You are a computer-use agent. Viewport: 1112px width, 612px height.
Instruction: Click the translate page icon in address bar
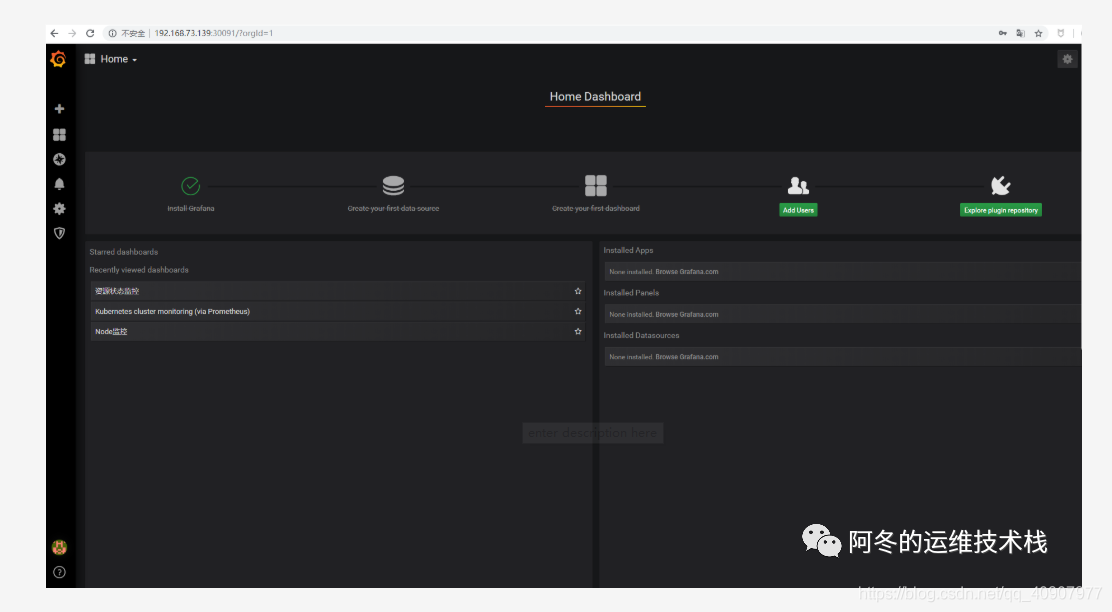[x=1021, y=33]
